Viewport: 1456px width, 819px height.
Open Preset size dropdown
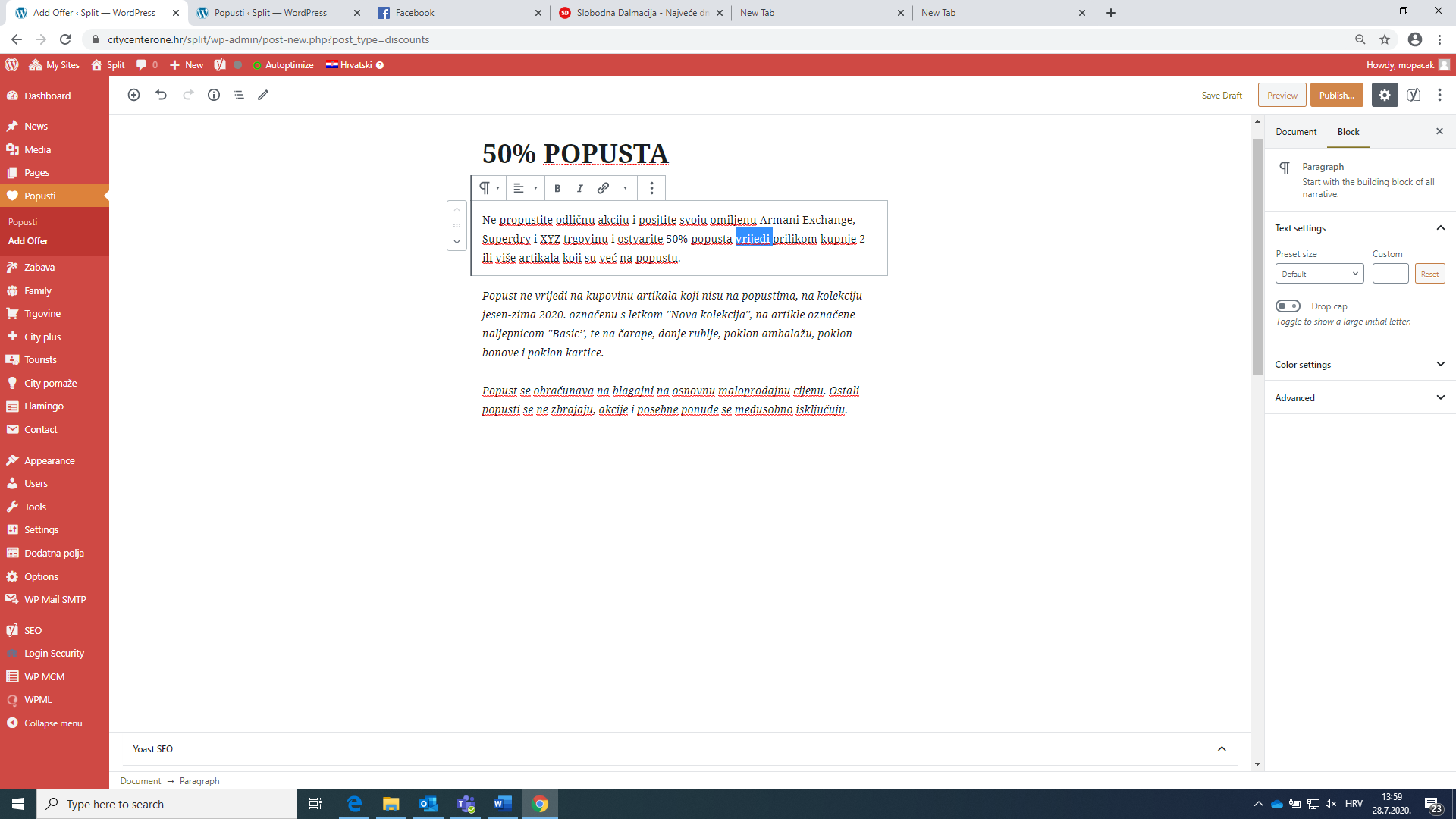coord(1319,274)
